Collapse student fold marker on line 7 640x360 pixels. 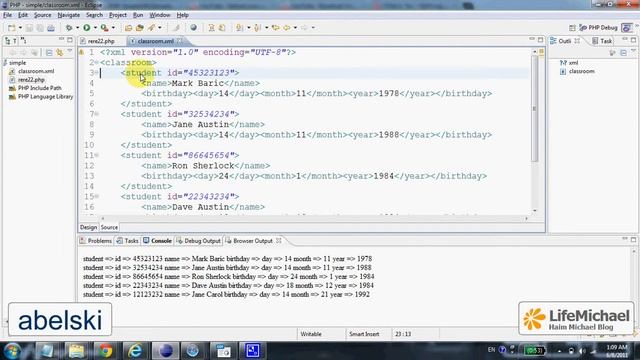tap(97, 114)
